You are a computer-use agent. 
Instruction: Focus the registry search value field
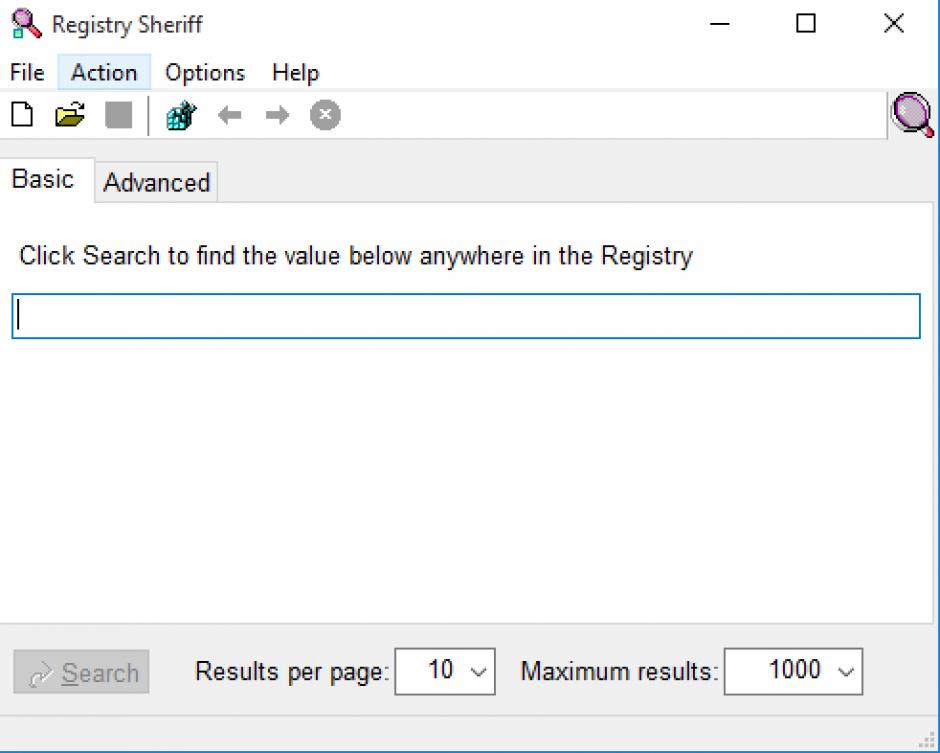click(x=466, y=316)
